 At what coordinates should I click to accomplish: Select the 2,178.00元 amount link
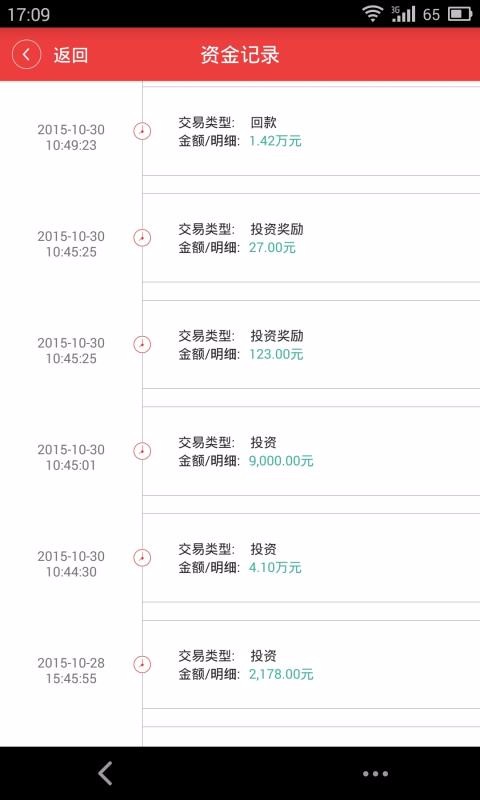(x=281, y=674)
